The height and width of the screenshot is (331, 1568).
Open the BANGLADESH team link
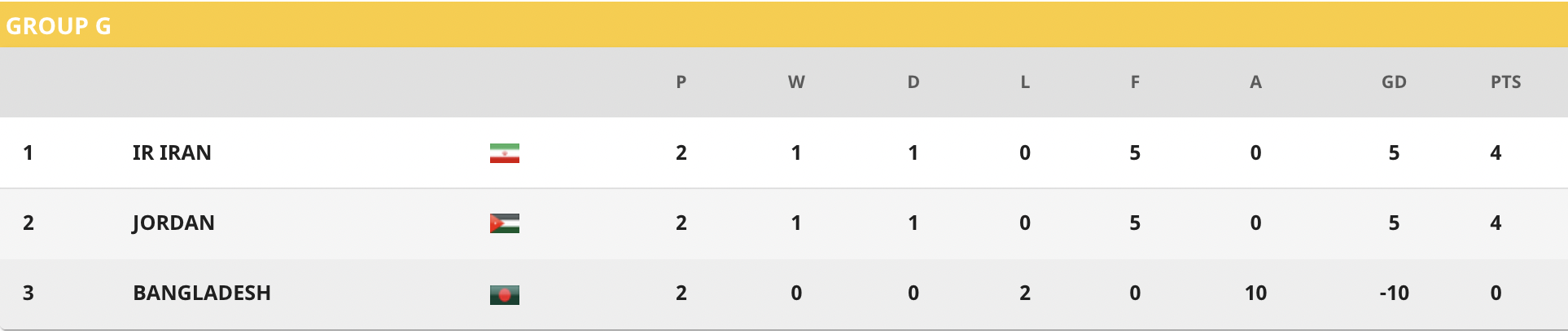(x=202, y=293)
